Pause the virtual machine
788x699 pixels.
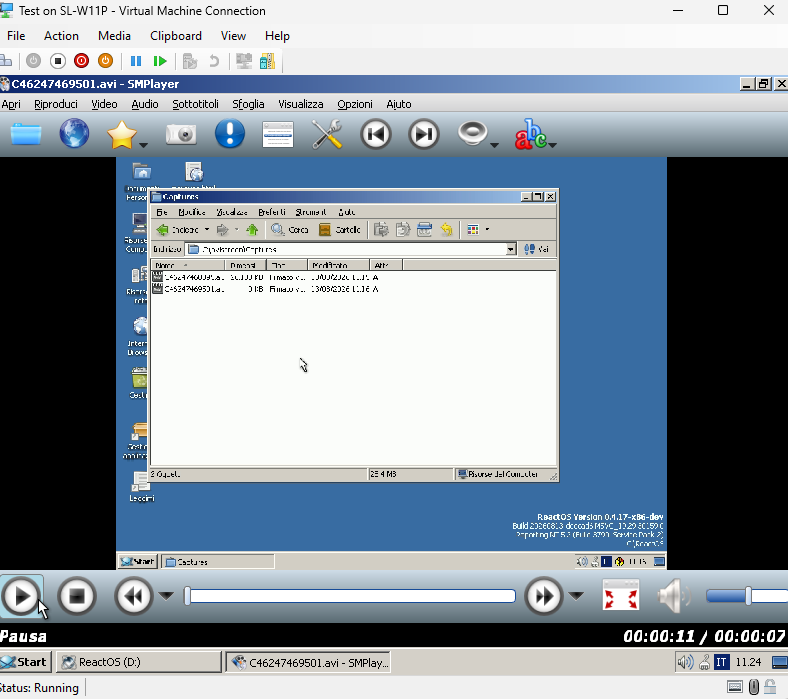[136, 61]
